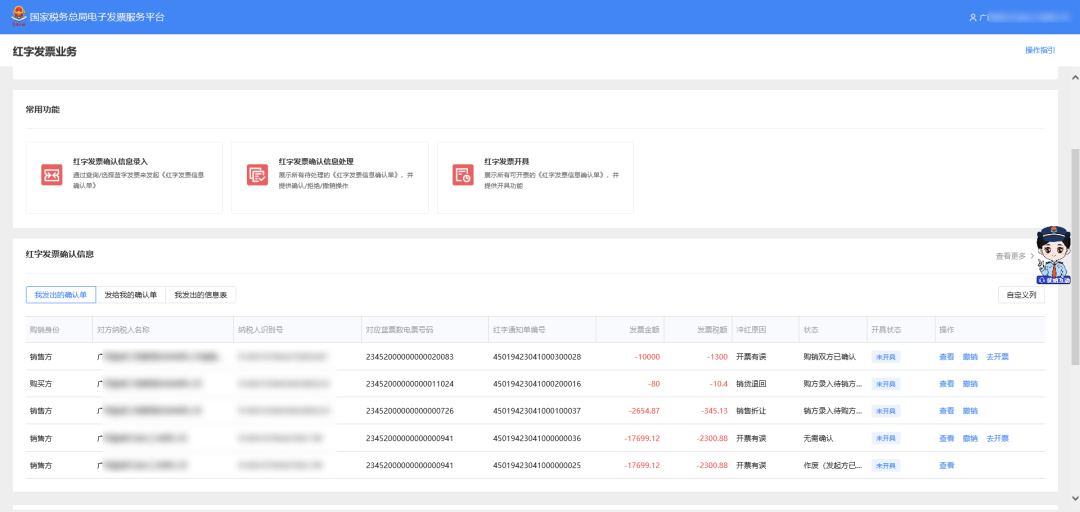Image resolution: width=1080 pixels, height=512 pixels.
Task: Click the 红字发票确认信息处理 card icon
Action: pos(258,175)
